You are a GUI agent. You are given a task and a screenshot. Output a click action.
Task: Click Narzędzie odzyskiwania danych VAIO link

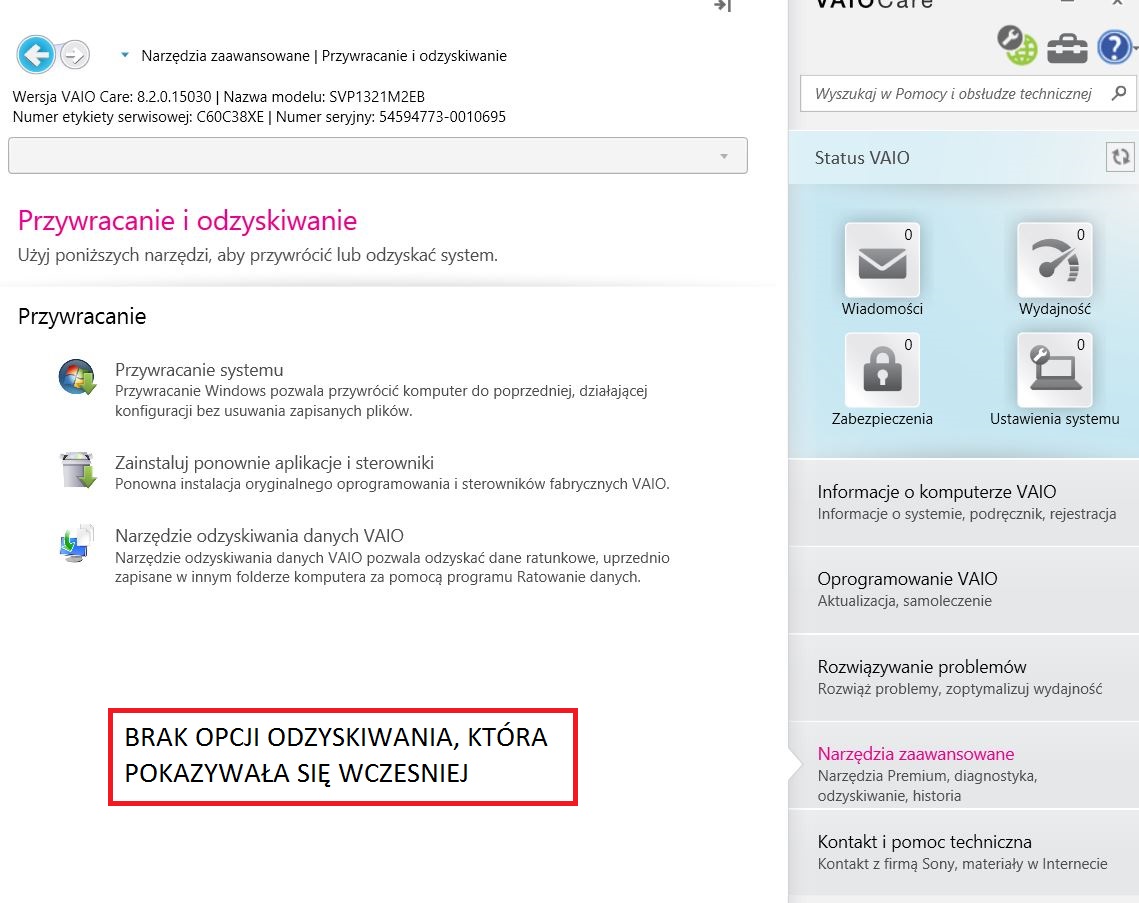coord(259,535)
